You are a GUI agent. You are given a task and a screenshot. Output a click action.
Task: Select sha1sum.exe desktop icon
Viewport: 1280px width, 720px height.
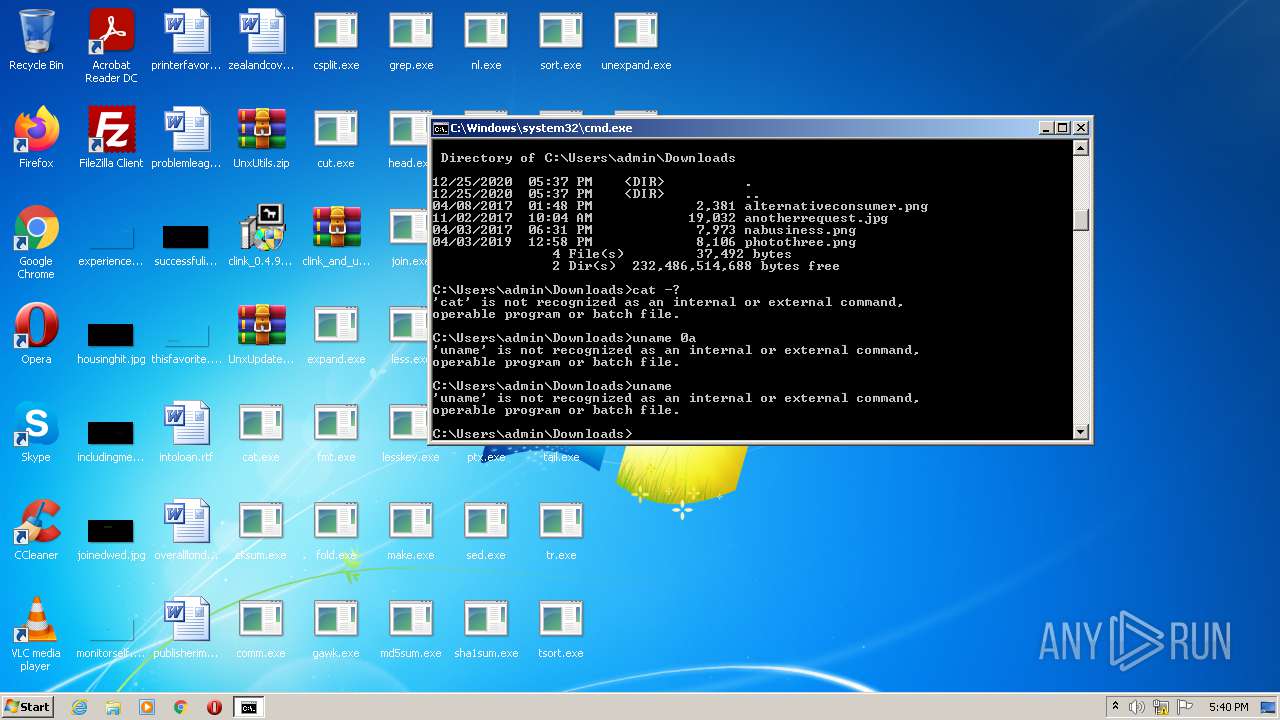(486, 628)
